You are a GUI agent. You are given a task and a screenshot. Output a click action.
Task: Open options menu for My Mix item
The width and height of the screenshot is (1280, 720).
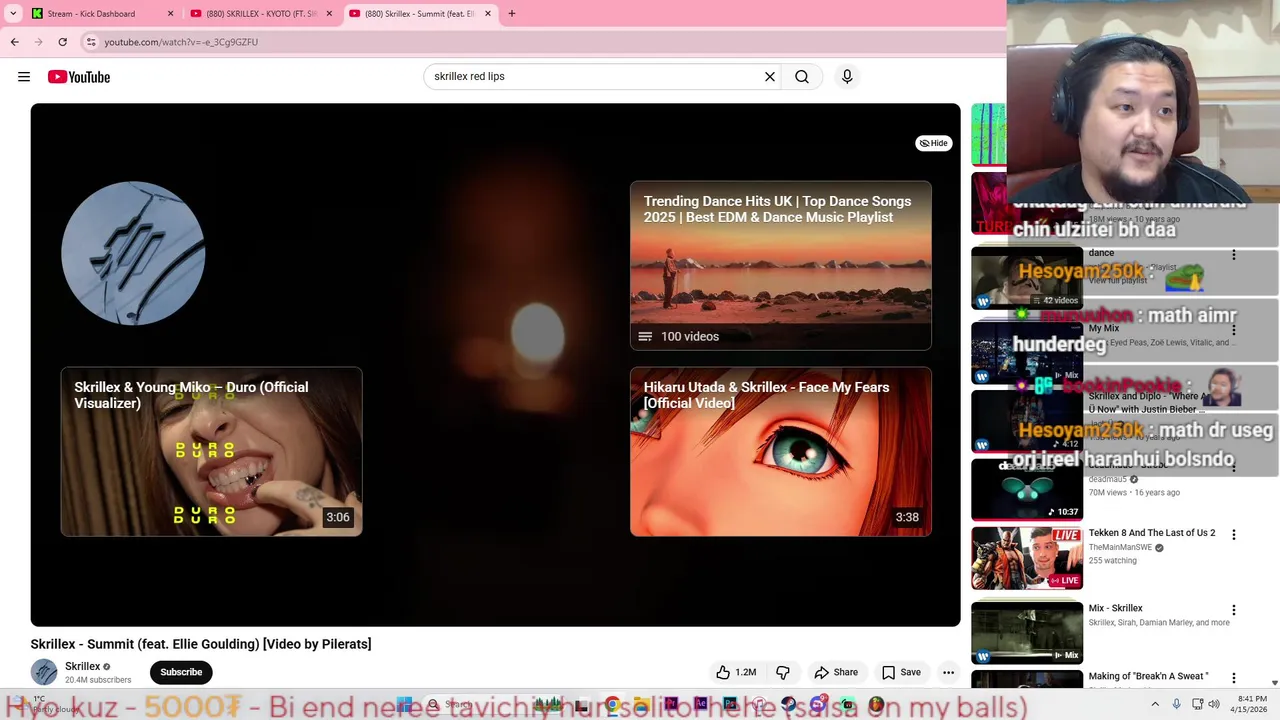click(x=1233, y=330)
